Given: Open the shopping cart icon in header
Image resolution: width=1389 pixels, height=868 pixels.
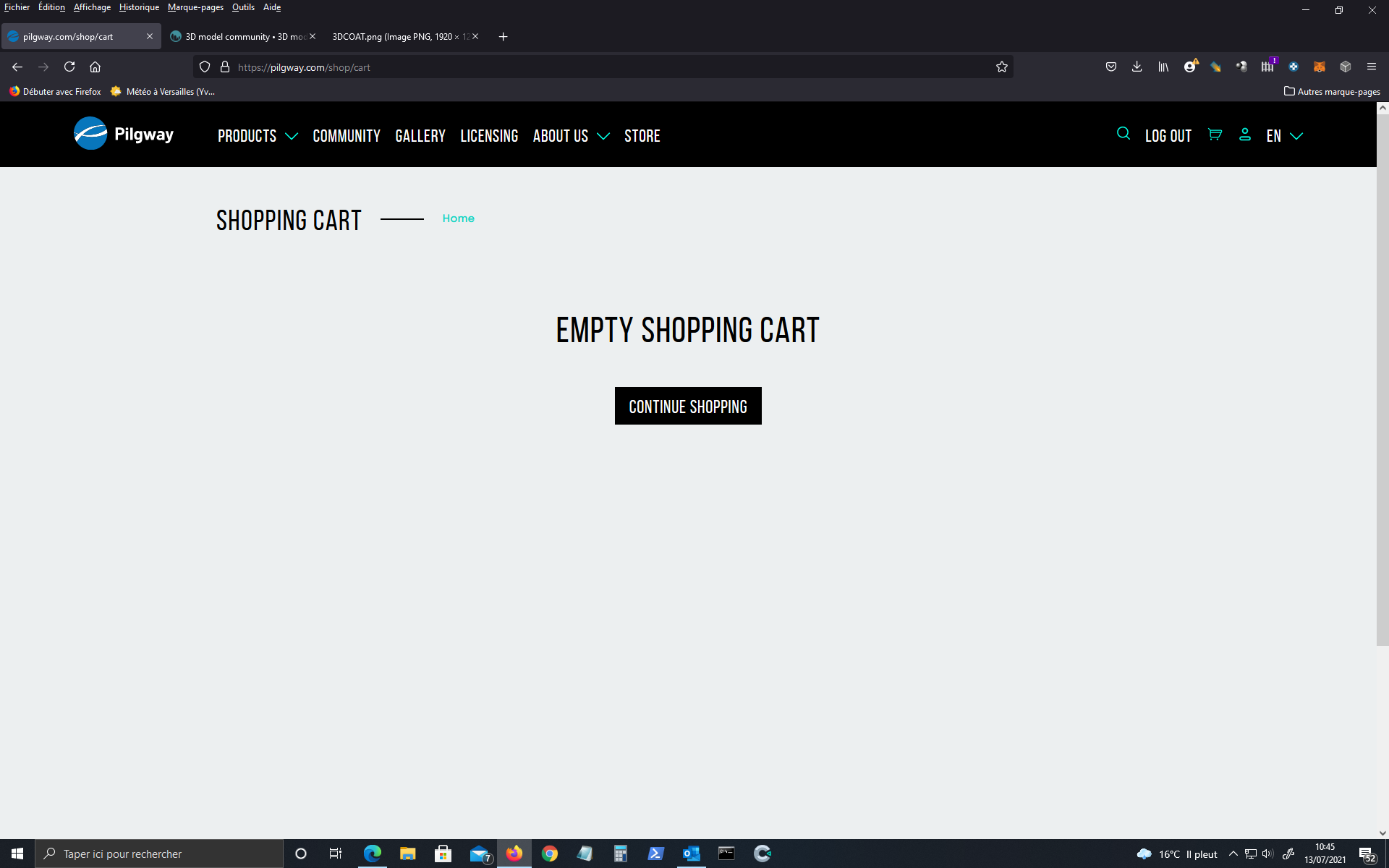Looking at the screenshot, I should click(x=1215, y=135).
